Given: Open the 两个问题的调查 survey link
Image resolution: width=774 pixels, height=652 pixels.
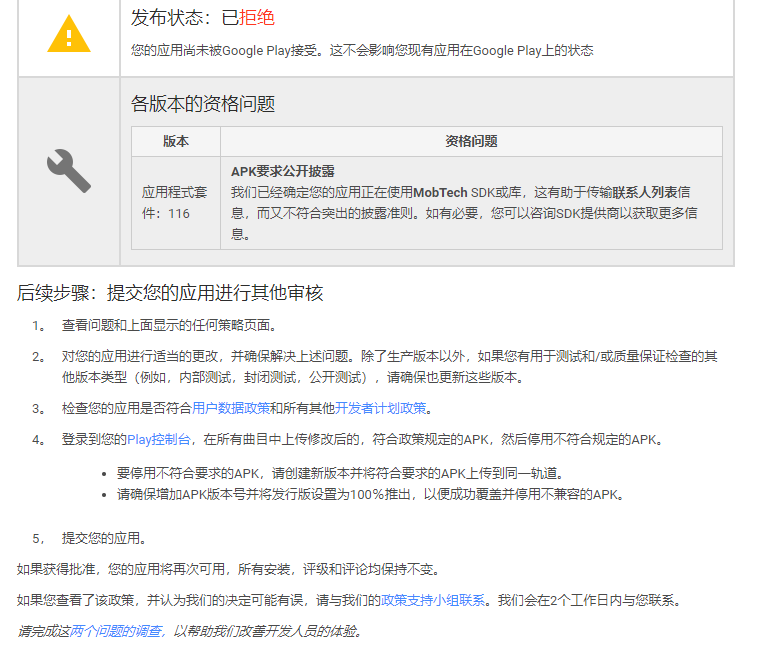Looking at the screenshot, I should [116, 631].
